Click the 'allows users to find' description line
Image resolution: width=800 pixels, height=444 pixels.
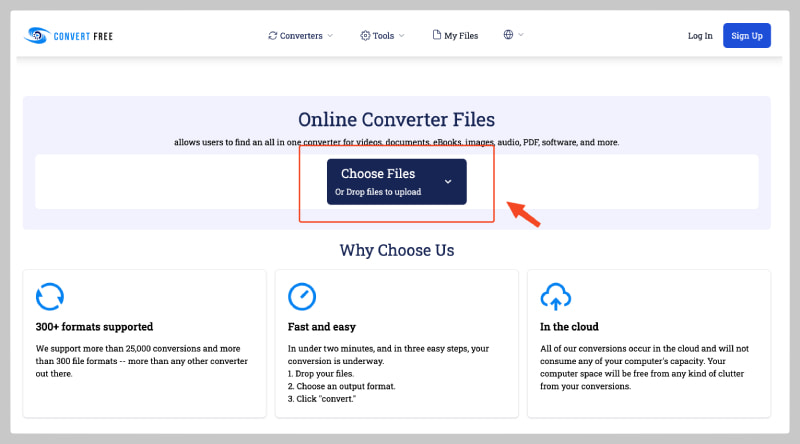click(396, 142)
